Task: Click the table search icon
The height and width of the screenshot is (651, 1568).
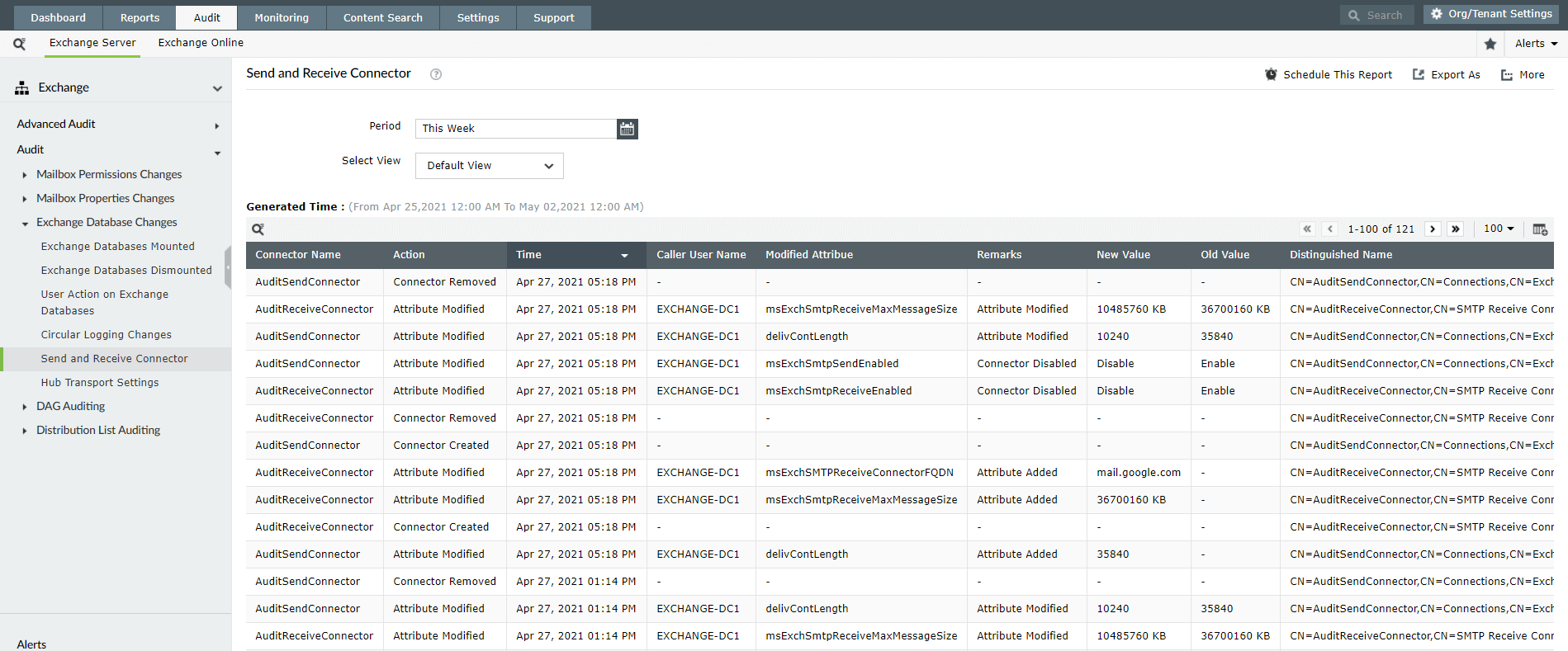Action: click(x=258, y=229)
